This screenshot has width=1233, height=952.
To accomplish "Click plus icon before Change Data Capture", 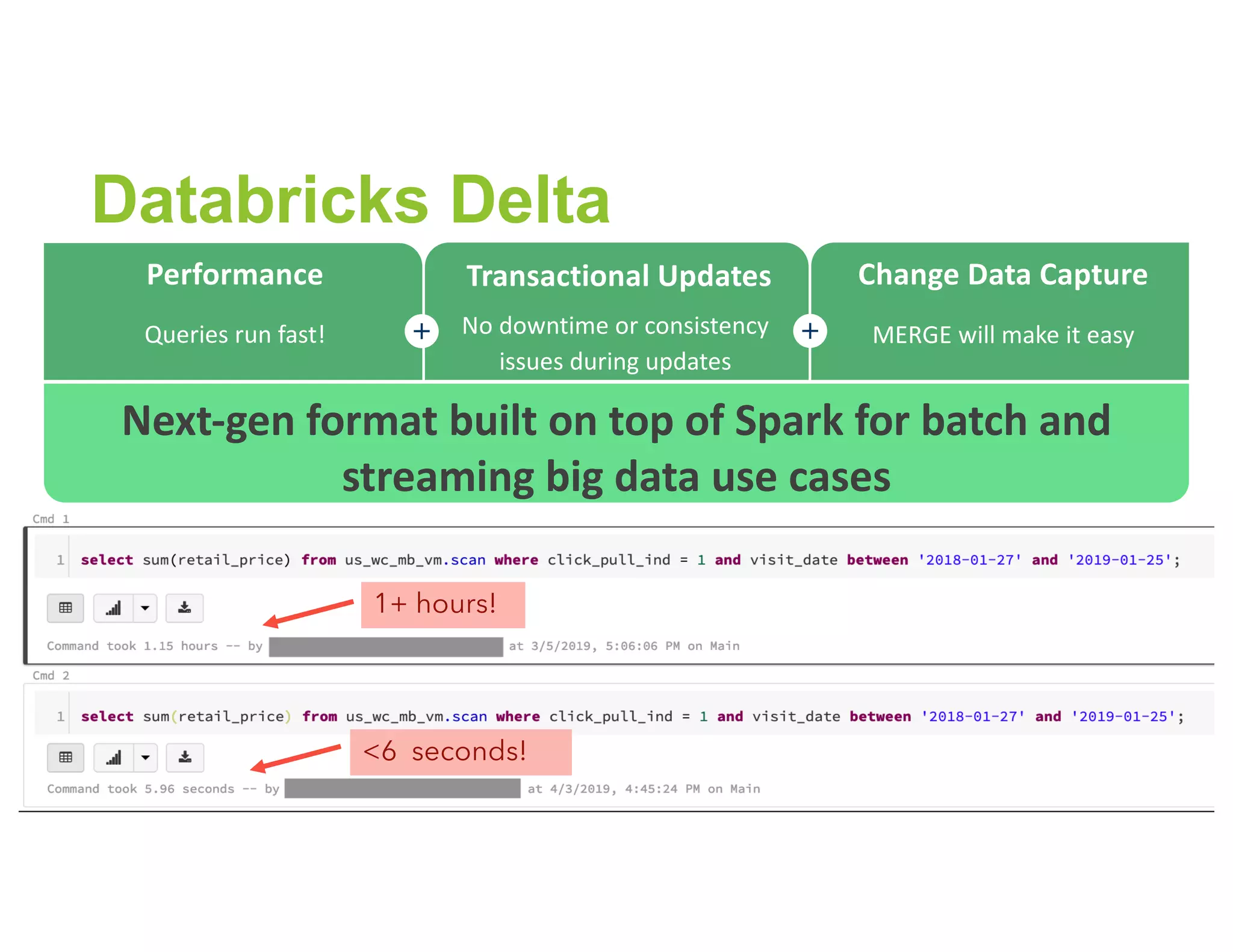I will tap(810, 331).
